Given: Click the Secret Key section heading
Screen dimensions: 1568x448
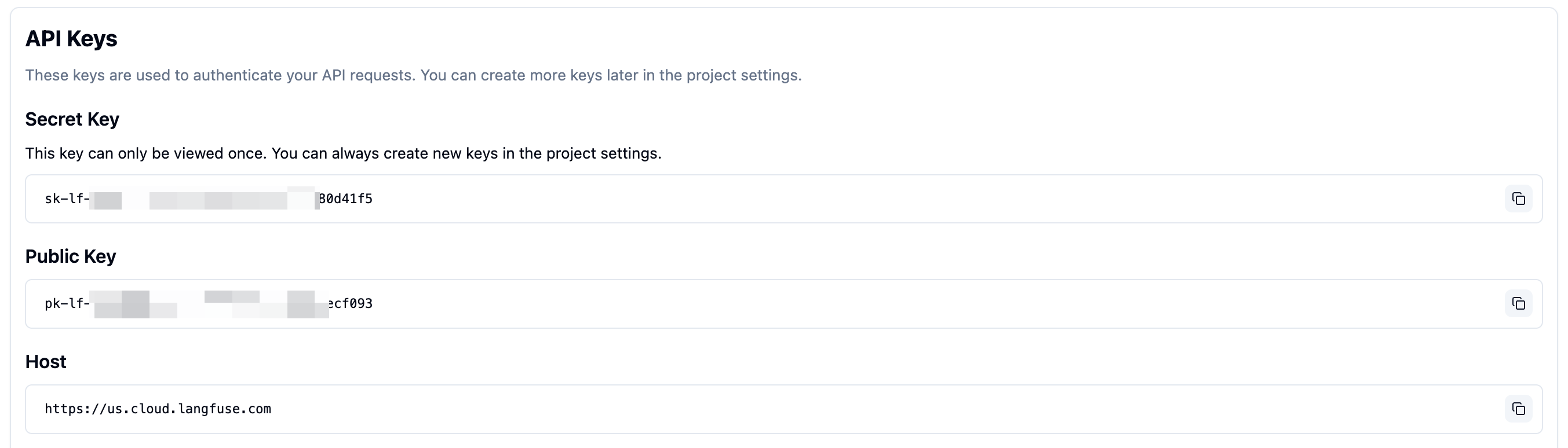Looking at the screenshot, I should pyautogui.click(x=72, y=119).
